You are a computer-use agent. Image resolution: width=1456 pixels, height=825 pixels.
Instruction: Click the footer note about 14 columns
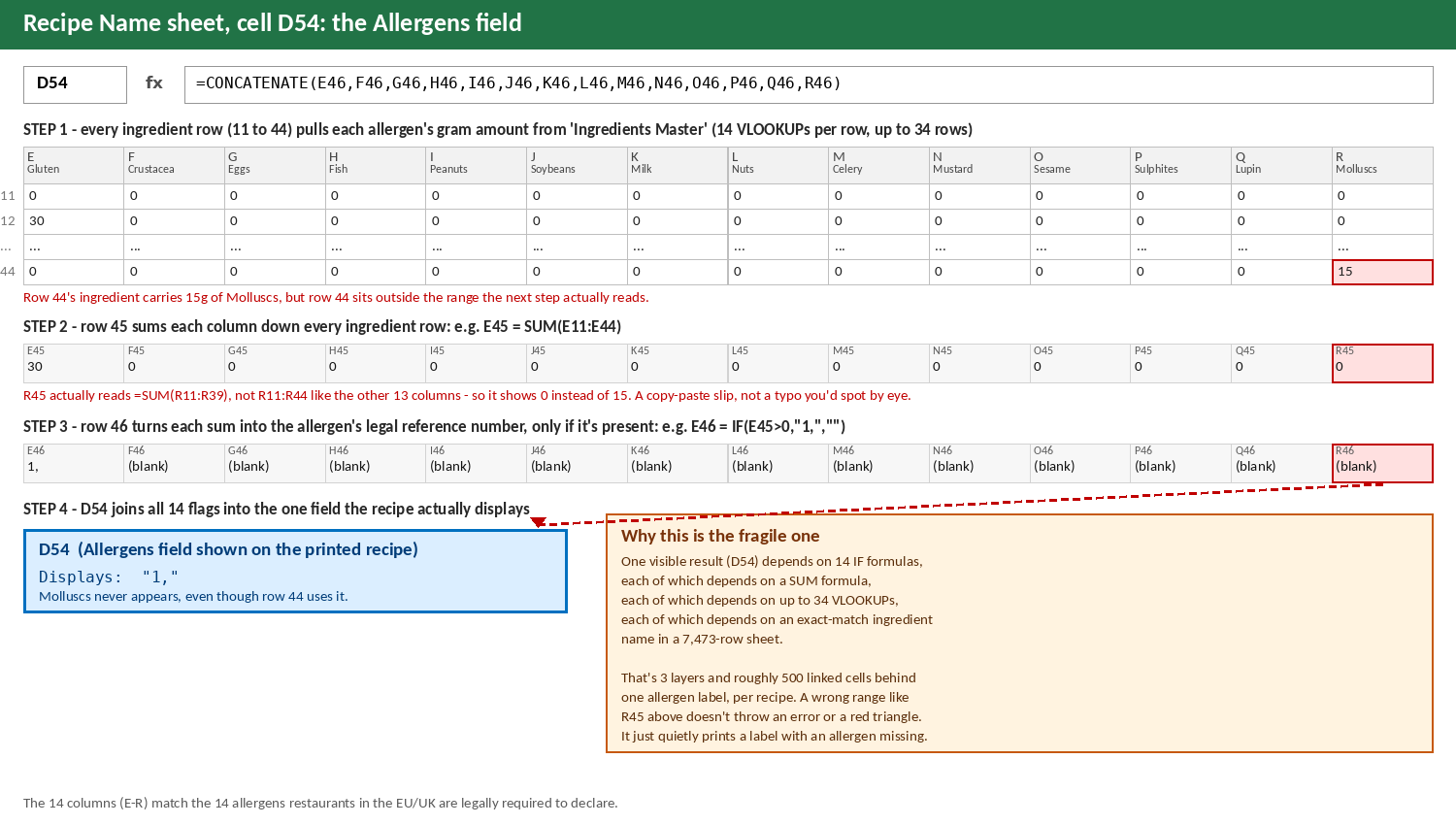(320, 803)
